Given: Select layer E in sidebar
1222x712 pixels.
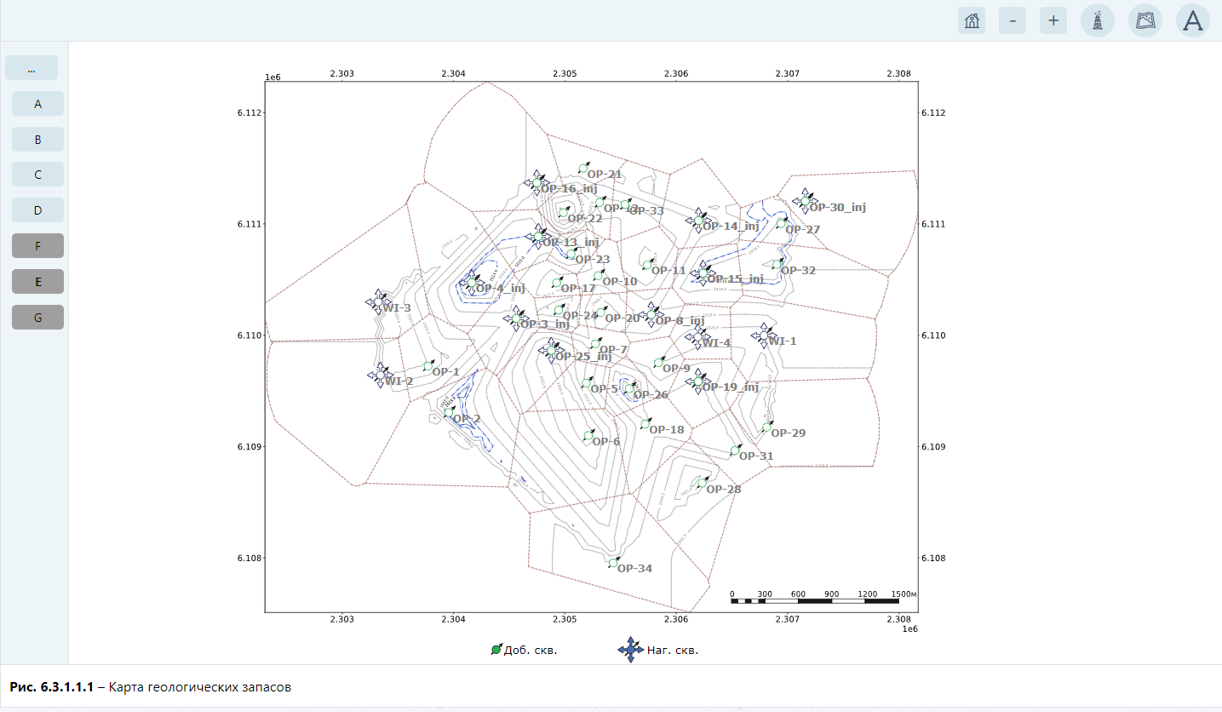Looking at the screenshot, I should click(38, 282).
